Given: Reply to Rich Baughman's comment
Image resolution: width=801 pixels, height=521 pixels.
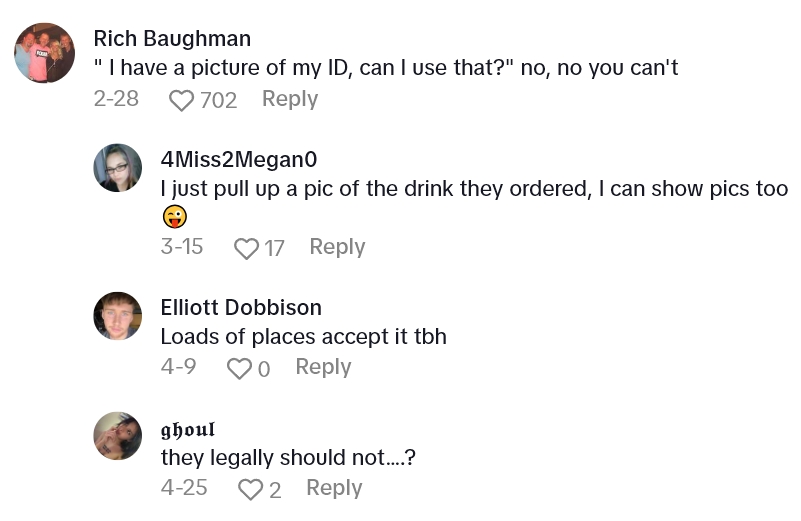Looking at the screenshot, I should pos(290,99).
